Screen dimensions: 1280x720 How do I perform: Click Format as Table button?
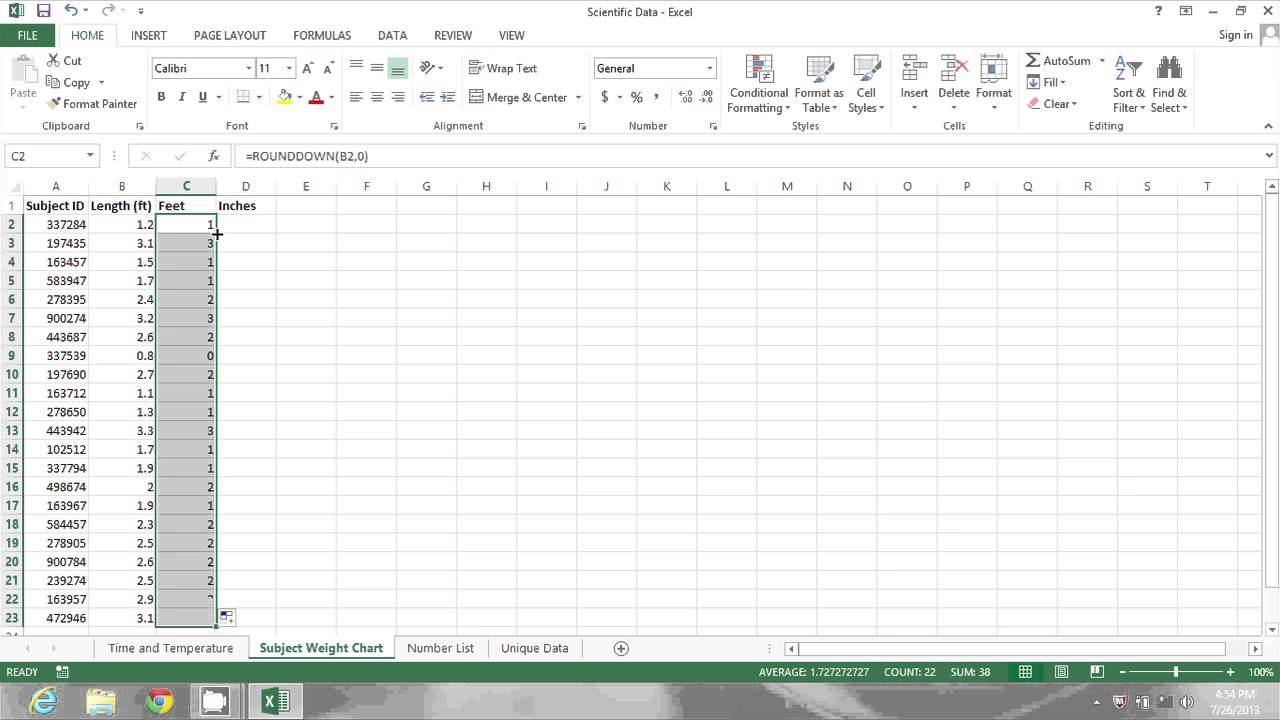(x=819, y=85)
